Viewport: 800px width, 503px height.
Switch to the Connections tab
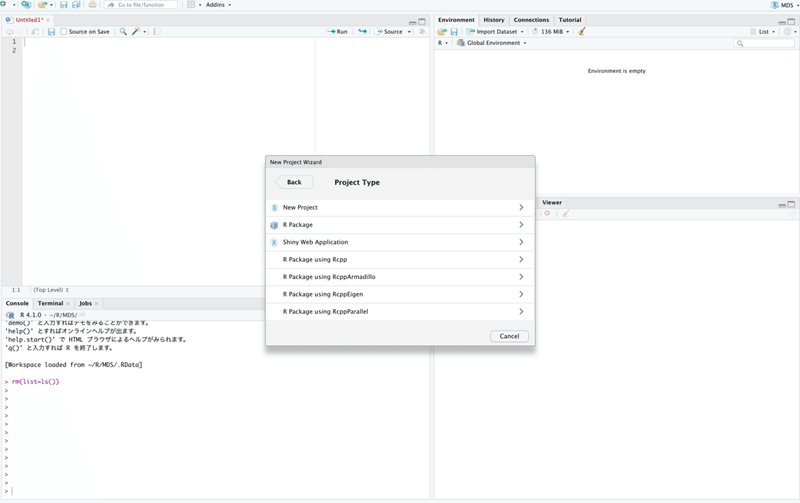(x=531, y=20)
